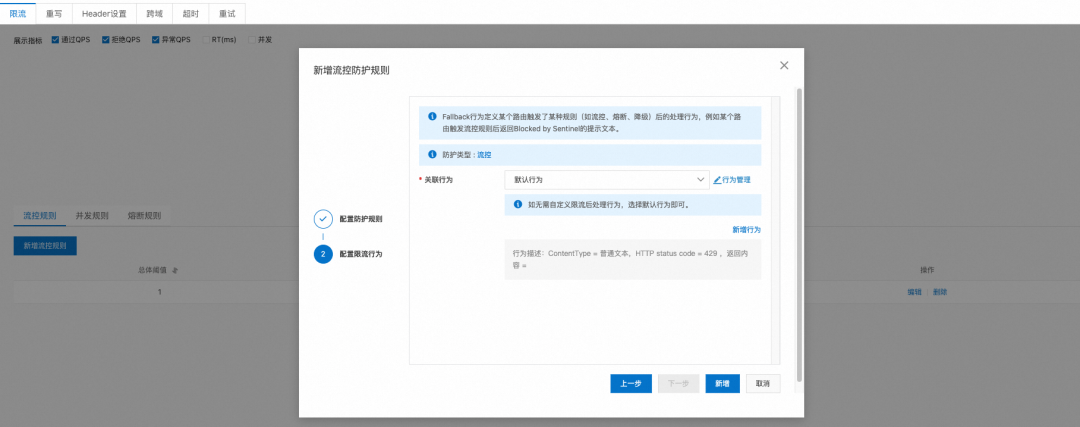Screen dimensions: 1080x427
Task: Click the 操作 column header
Action: coord(927,270)
